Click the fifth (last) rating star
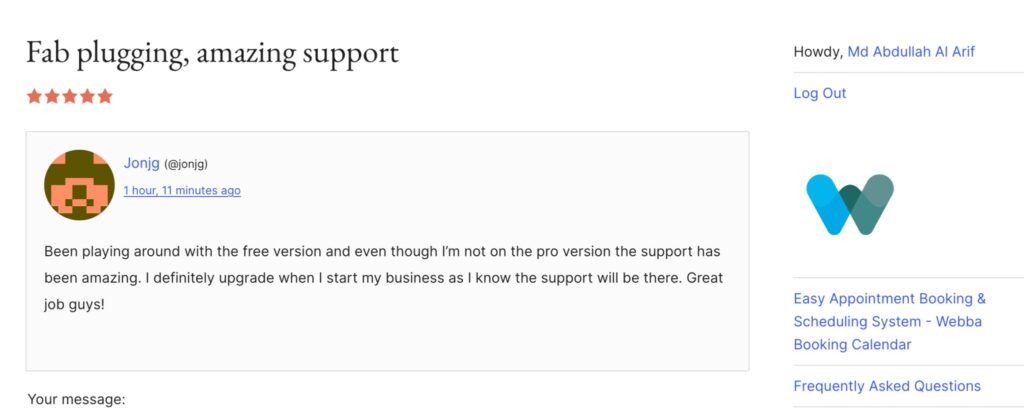 pos(105,97)
